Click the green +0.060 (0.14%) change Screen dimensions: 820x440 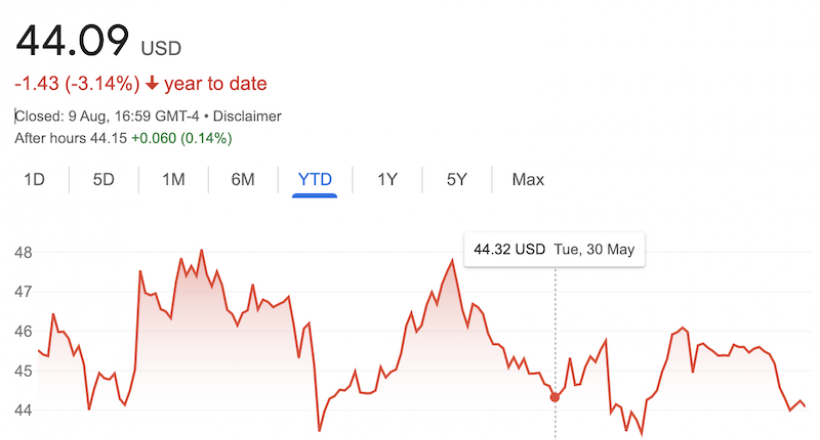[x=181, y=138]
